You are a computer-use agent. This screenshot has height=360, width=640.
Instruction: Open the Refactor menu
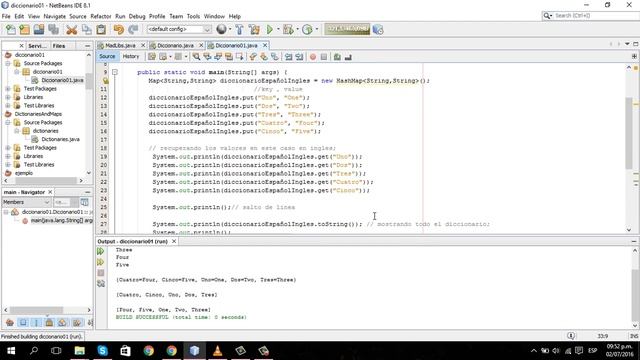pyautogui.click(x=101, y=16)
